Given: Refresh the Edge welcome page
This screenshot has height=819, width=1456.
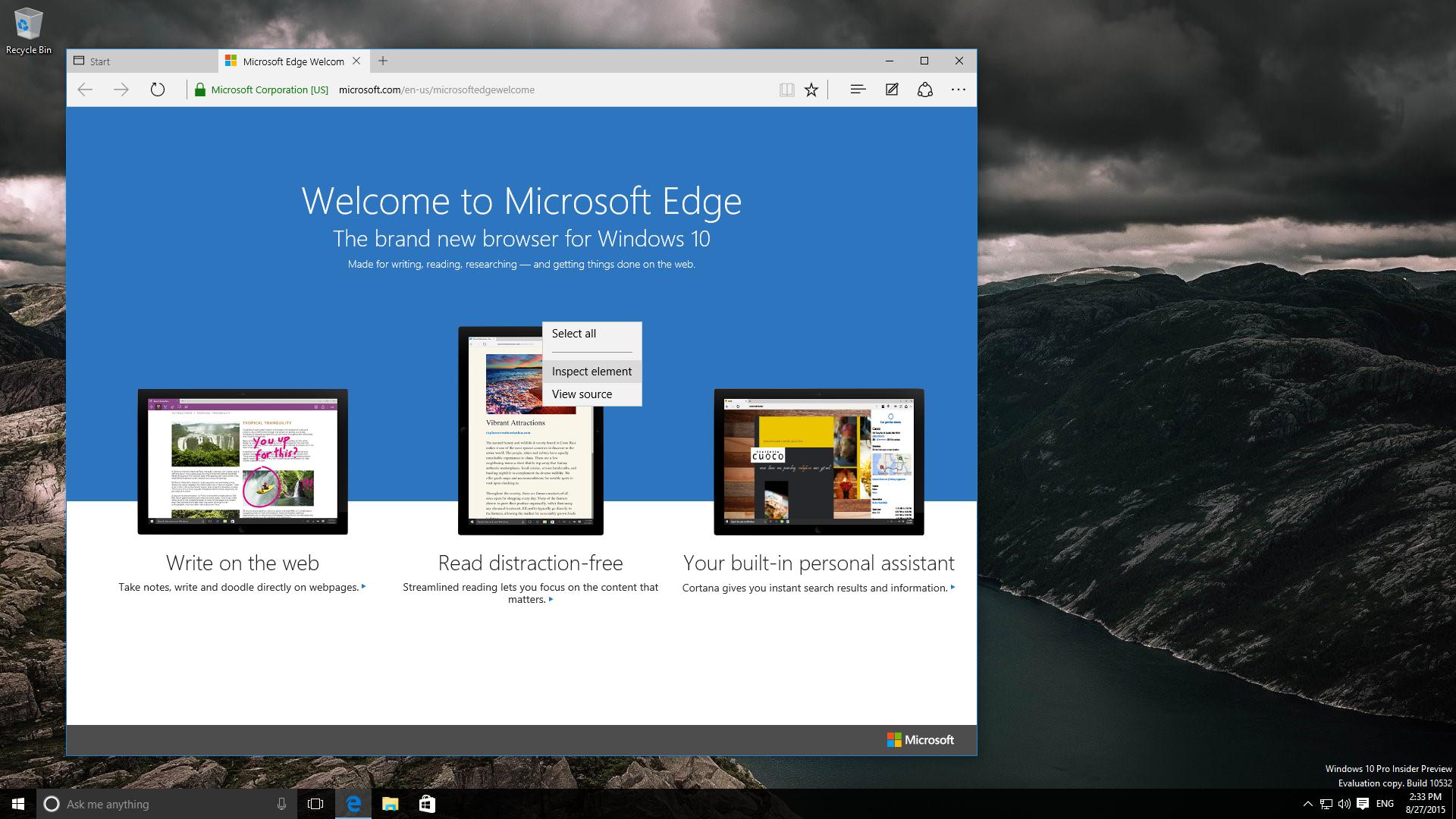Looking at the screenshot, I should (x=157, y=89).
